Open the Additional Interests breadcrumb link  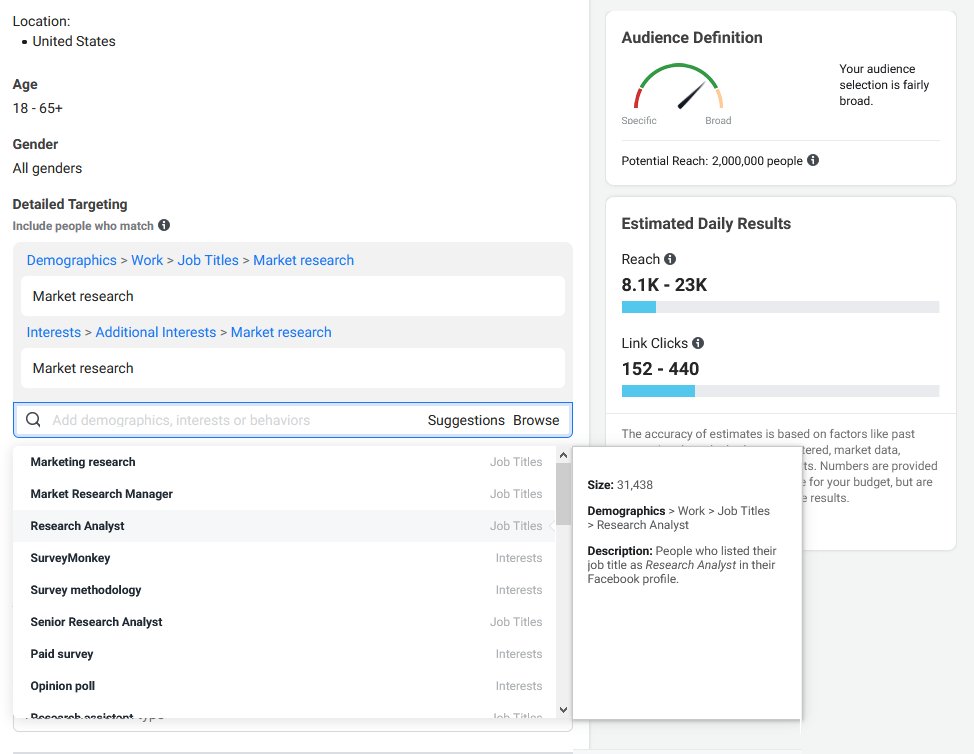(156, 332)
